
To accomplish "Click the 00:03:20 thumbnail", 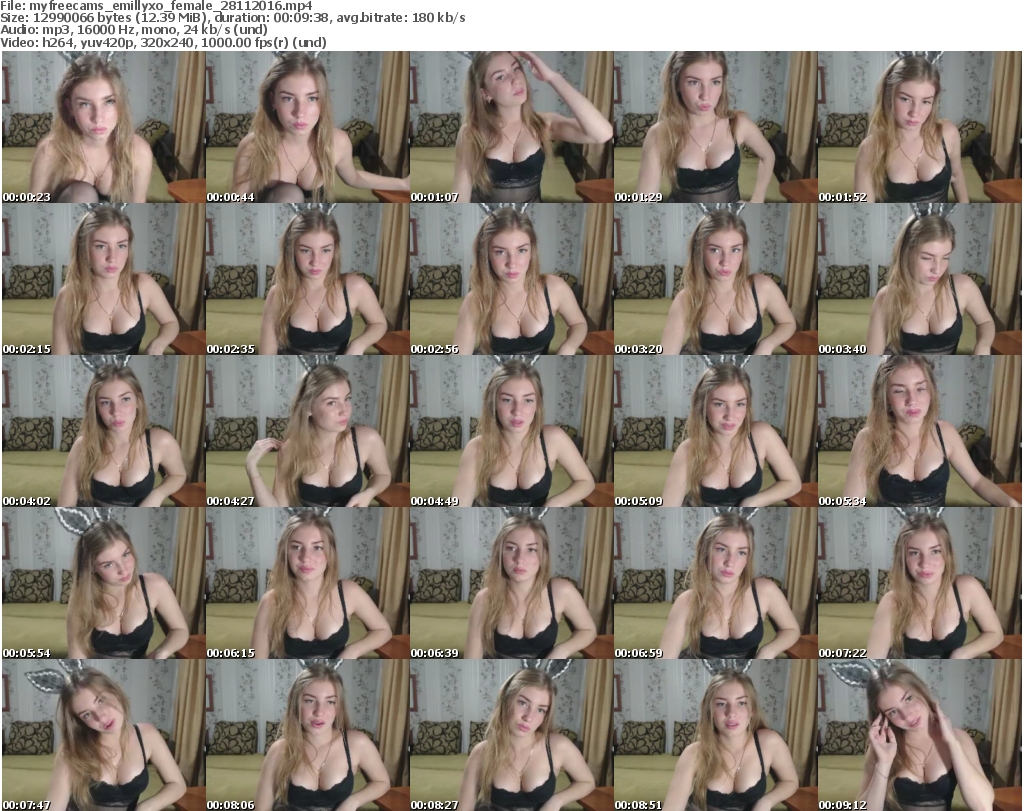I will tap(716, 279).
